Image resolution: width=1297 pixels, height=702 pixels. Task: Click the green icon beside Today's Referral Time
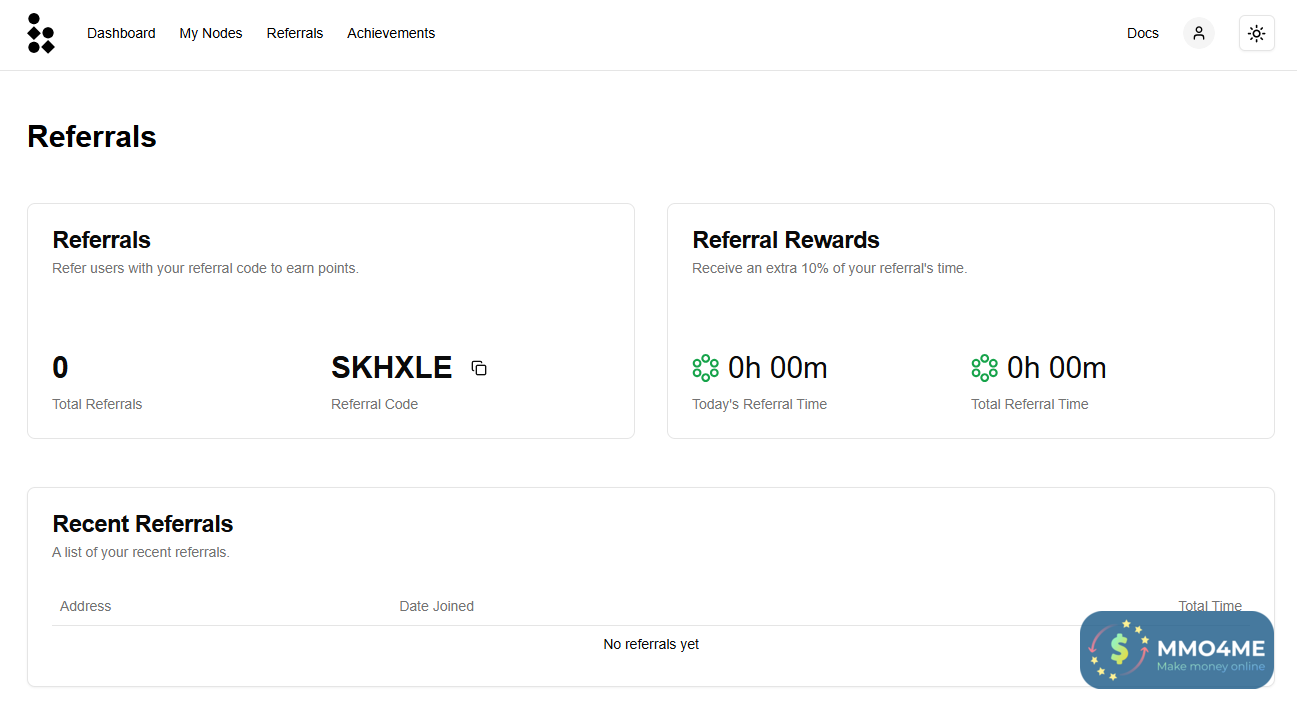705,368
